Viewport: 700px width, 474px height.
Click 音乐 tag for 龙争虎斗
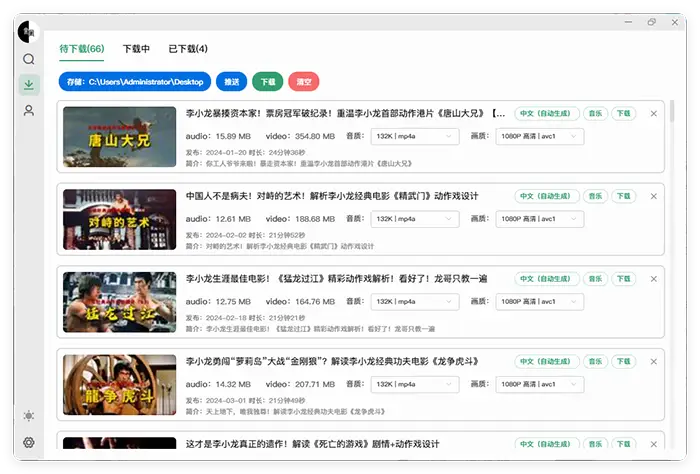595,361
